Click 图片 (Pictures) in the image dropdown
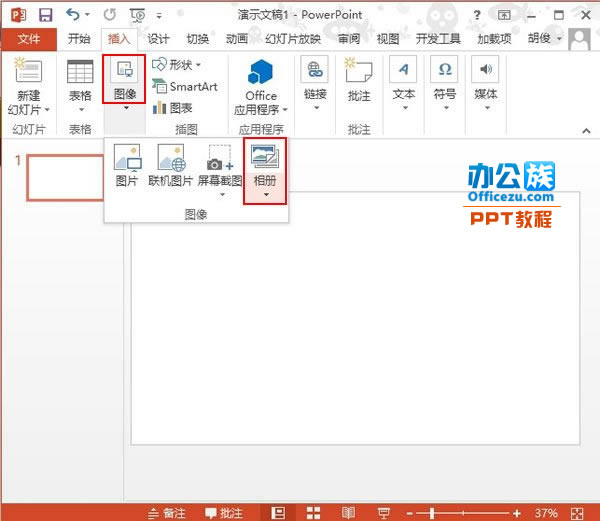This screenshot has width=600, height=521. pos(127,165)
